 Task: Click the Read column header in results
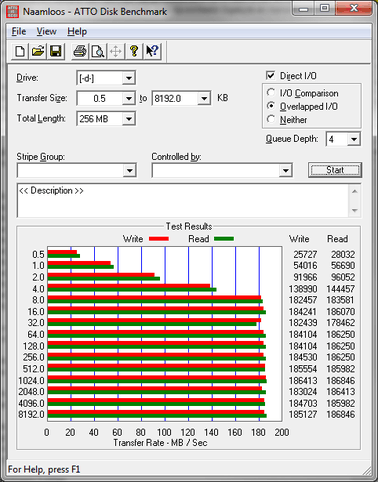[x=337, y=239]
